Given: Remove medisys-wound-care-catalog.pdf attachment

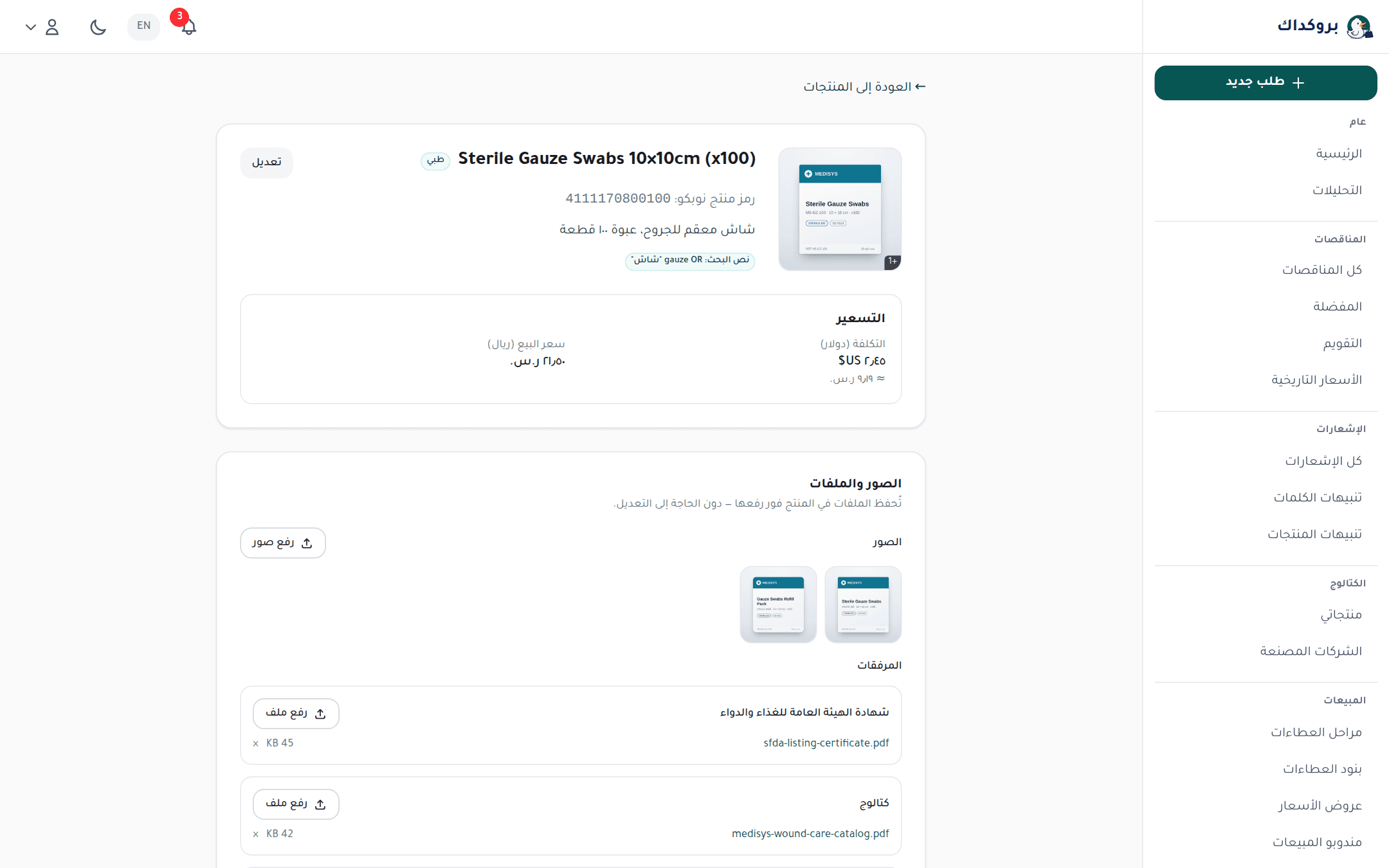Looking at the screenshot, I should [256, 835].
